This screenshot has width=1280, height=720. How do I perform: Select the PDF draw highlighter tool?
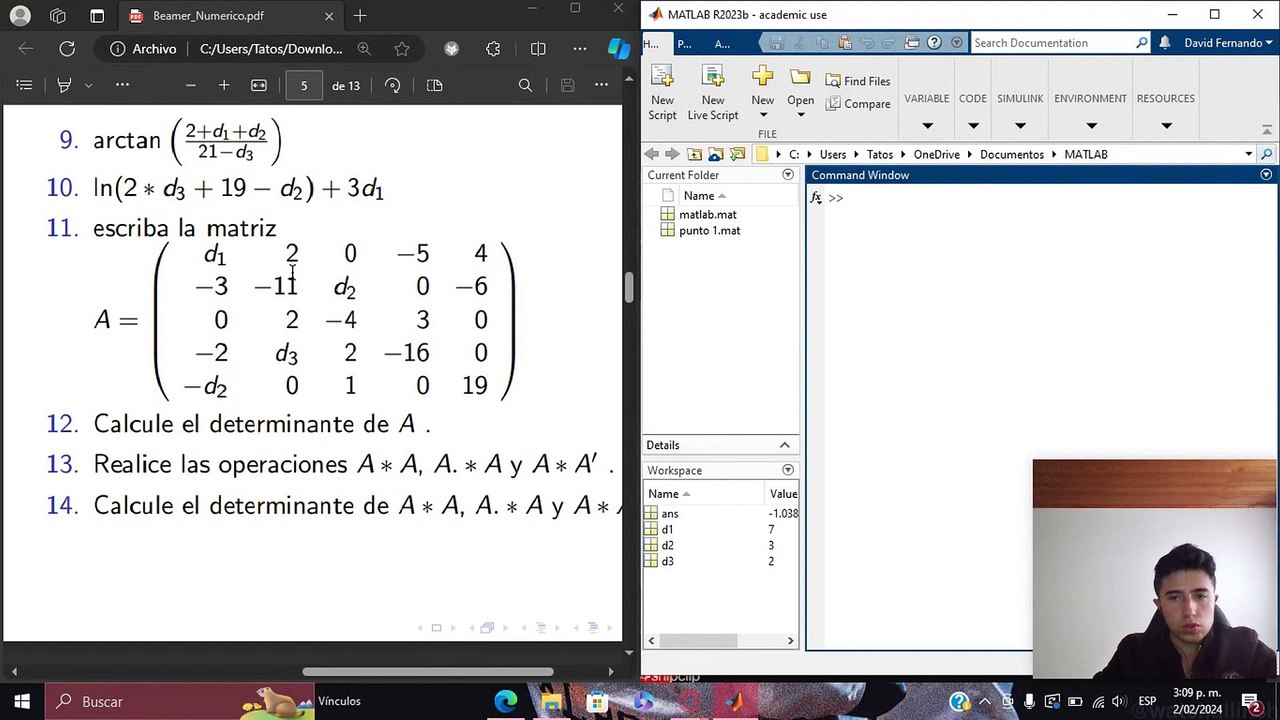tap(64, 86)
